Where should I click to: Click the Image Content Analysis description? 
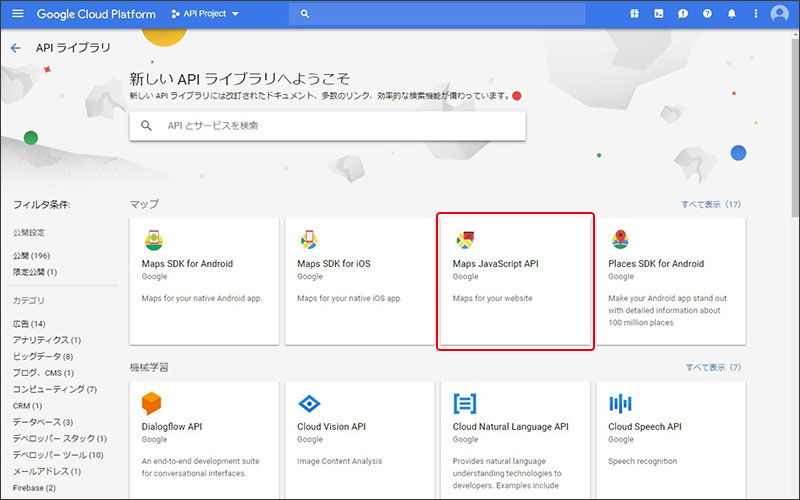click(x=339, y=461)
